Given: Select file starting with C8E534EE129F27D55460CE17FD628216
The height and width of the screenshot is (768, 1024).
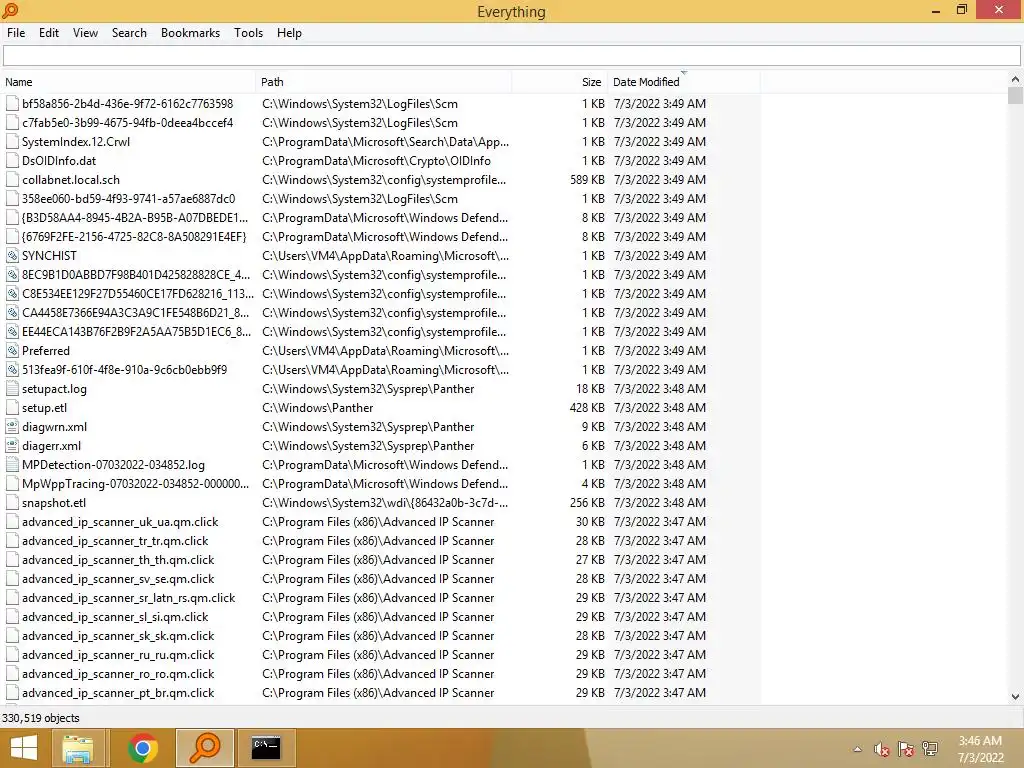Looking at the screenshot, I should (138, 293).
